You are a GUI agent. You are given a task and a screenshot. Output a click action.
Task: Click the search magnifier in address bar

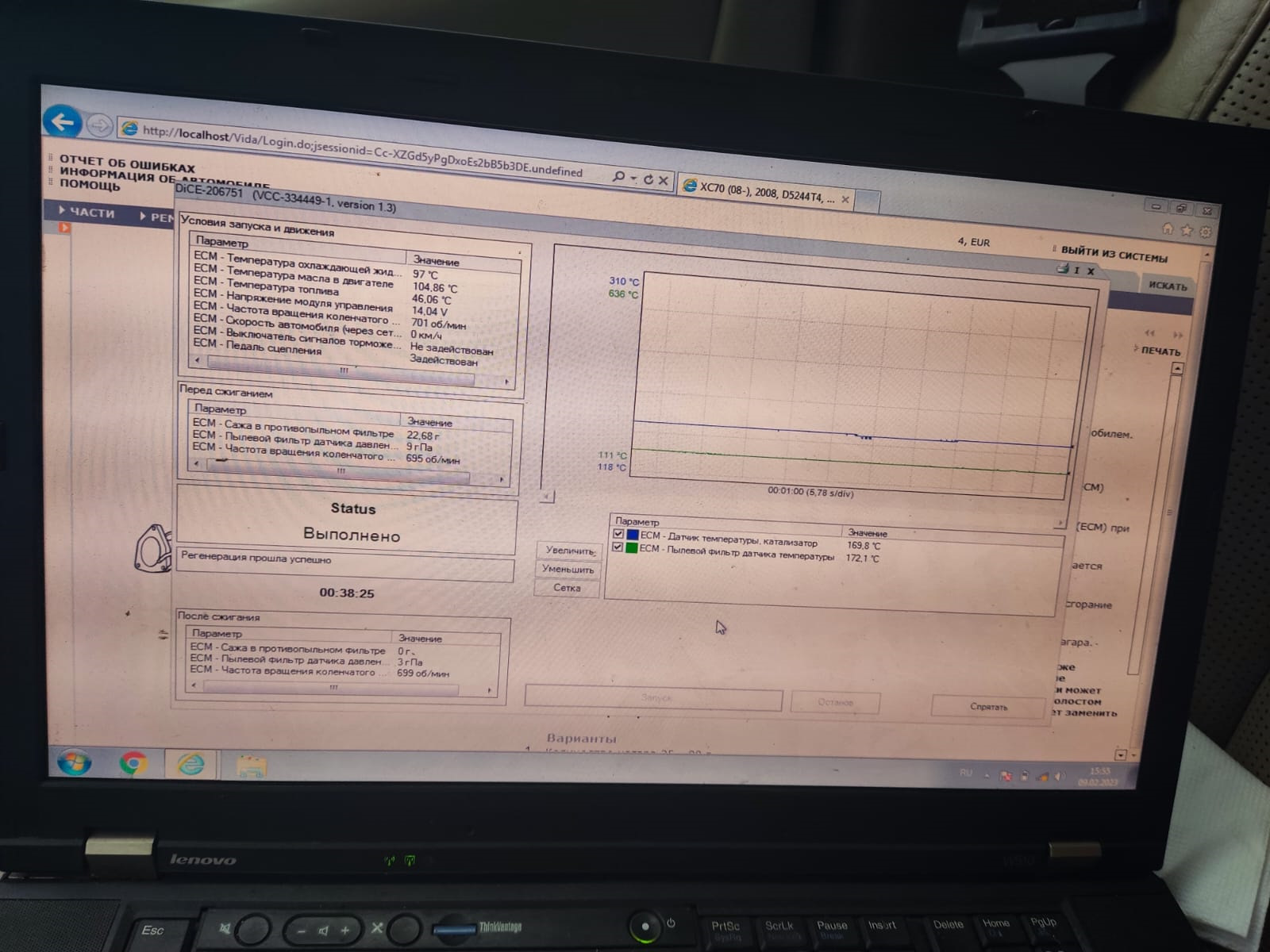click(x=618, y=177)
